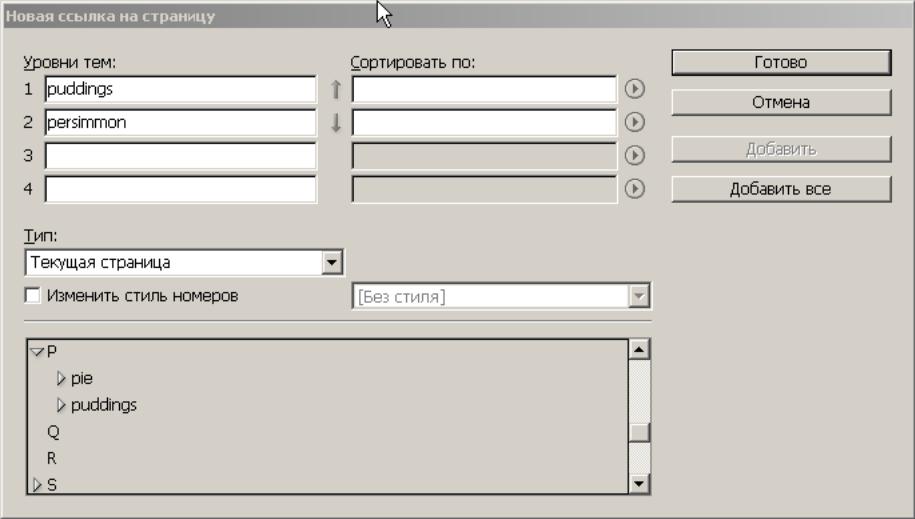Screen dimensions: 915x519
Task: Click the move topic level down arrow
Action: click(x=336, y=123)
